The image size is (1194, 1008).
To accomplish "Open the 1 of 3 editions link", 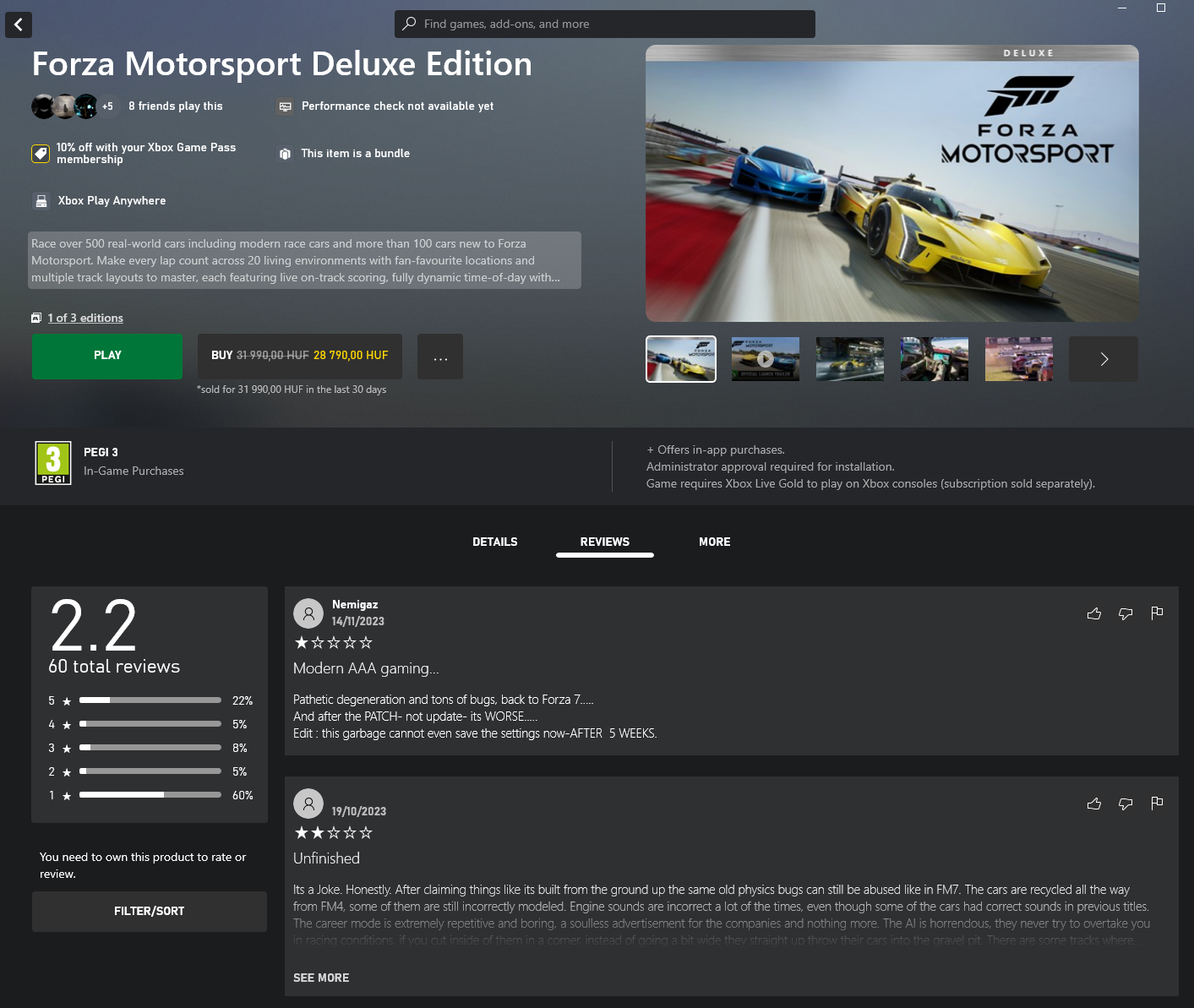I will tap(85, 318).
